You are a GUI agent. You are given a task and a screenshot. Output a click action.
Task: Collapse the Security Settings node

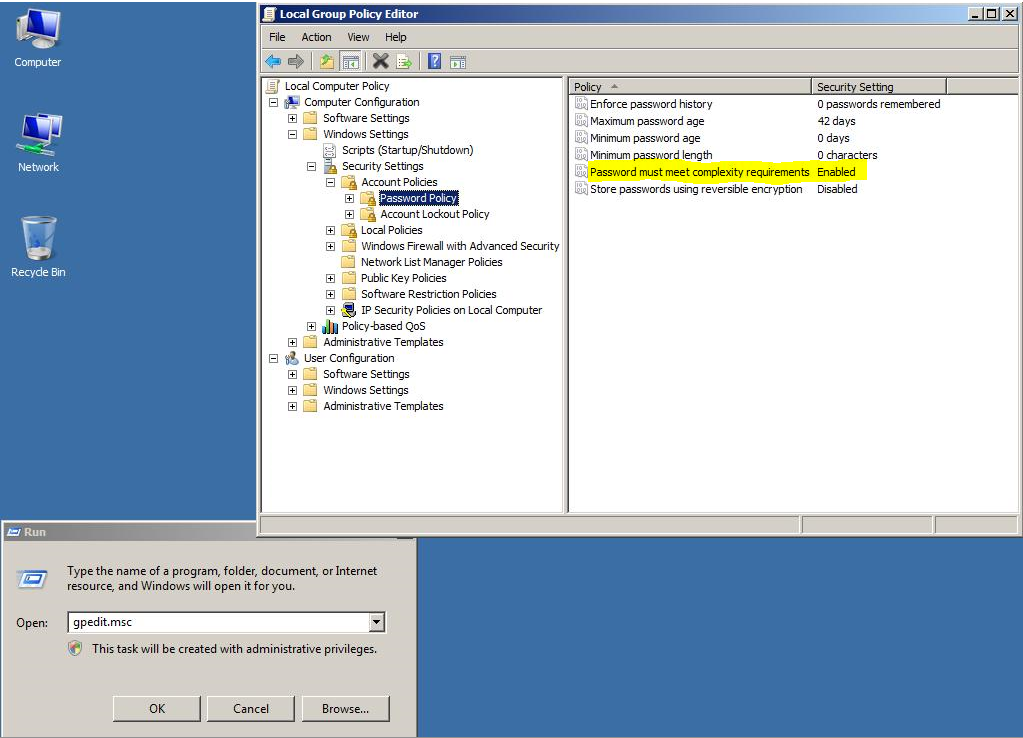pyautogui.click(x=311, y=166)
